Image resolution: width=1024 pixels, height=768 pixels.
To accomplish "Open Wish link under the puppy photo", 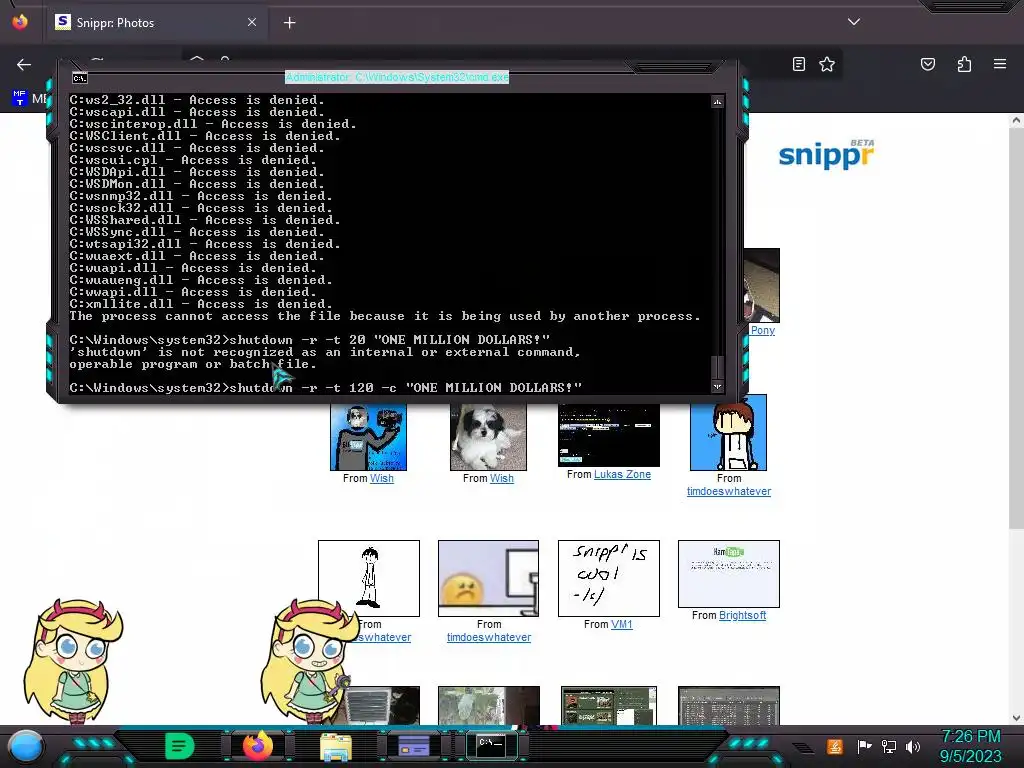I will 502,478.
